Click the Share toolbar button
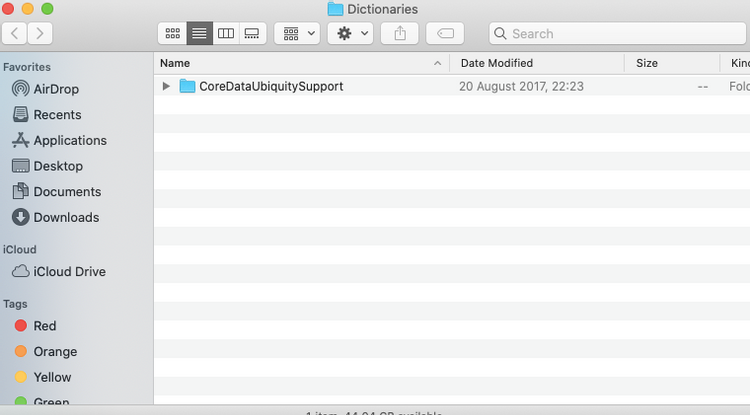The image size is (750, 415). click(x=400, y=33)
